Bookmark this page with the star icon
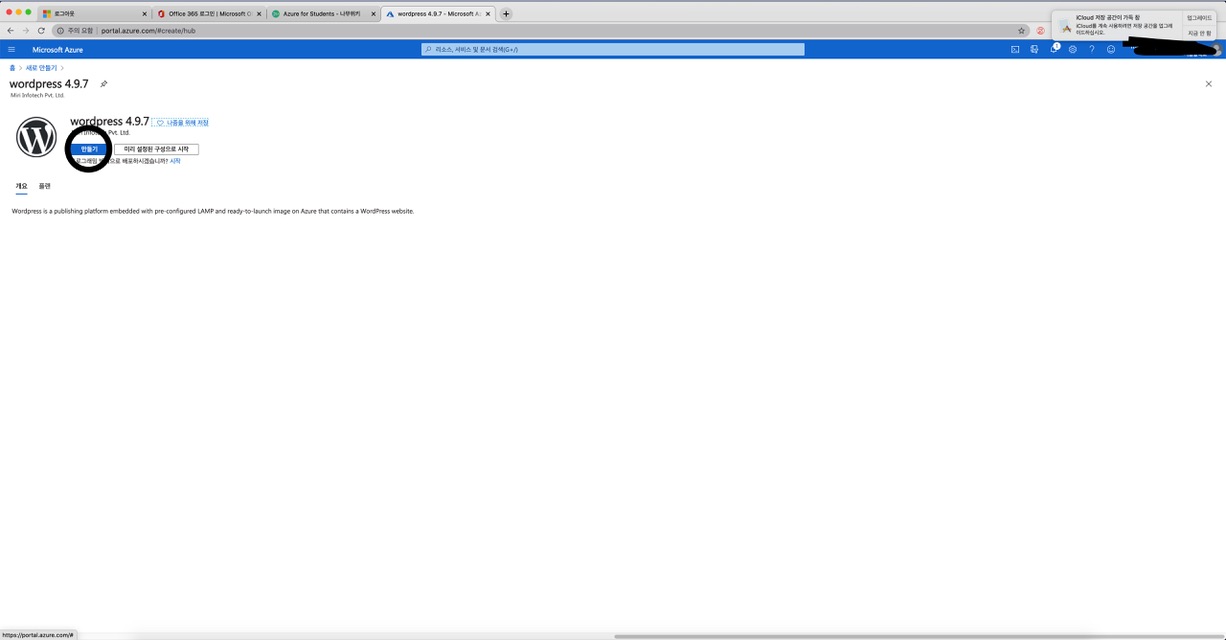1226x640 pixels. [x=1021, y=31]
